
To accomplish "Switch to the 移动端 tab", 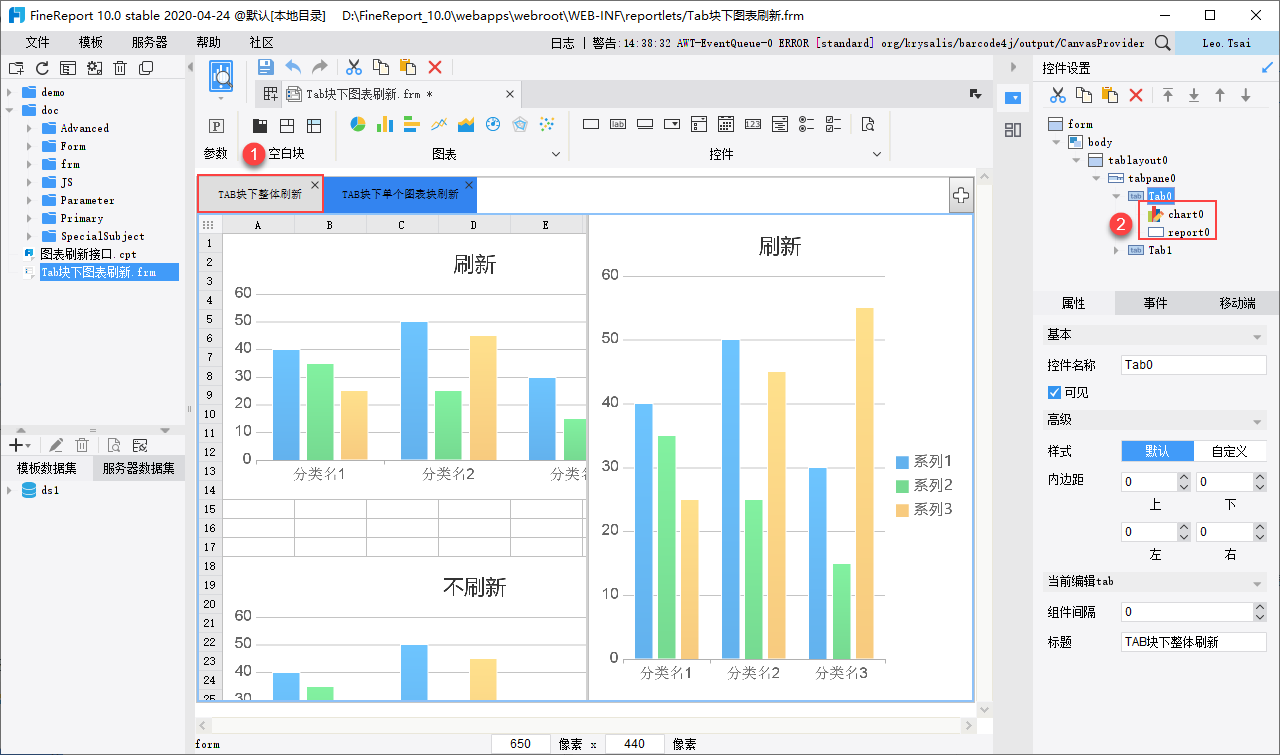I will click(1238, 303).
